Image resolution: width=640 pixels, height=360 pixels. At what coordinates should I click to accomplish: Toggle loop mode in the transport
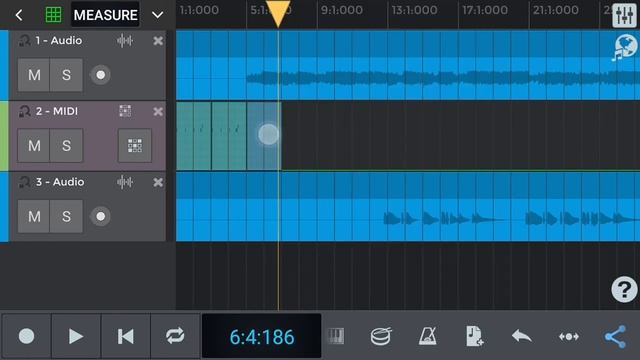(175, 336)
